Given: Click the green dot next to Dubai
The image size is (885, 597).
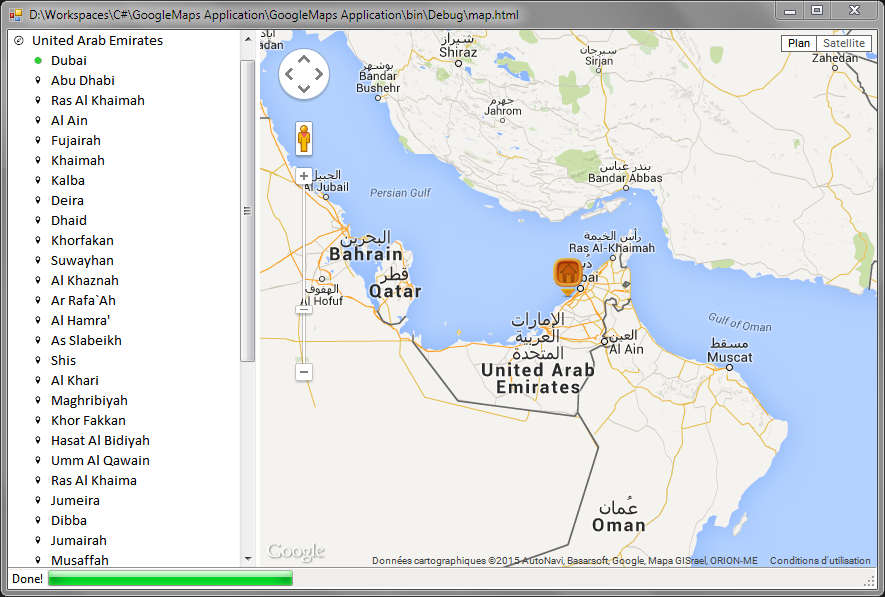Looking at the screenshot, I should (x=38, y=60).
